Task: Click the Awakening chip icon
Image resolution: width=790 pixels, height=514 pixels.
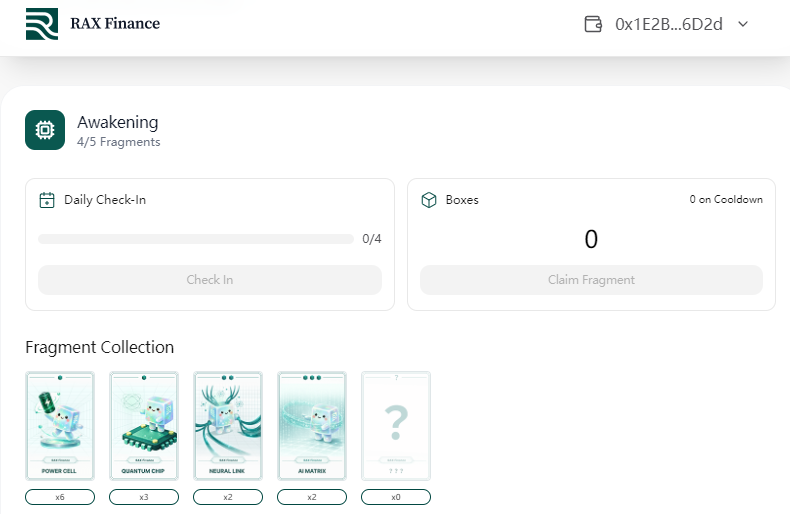Action: coord(45,130)
